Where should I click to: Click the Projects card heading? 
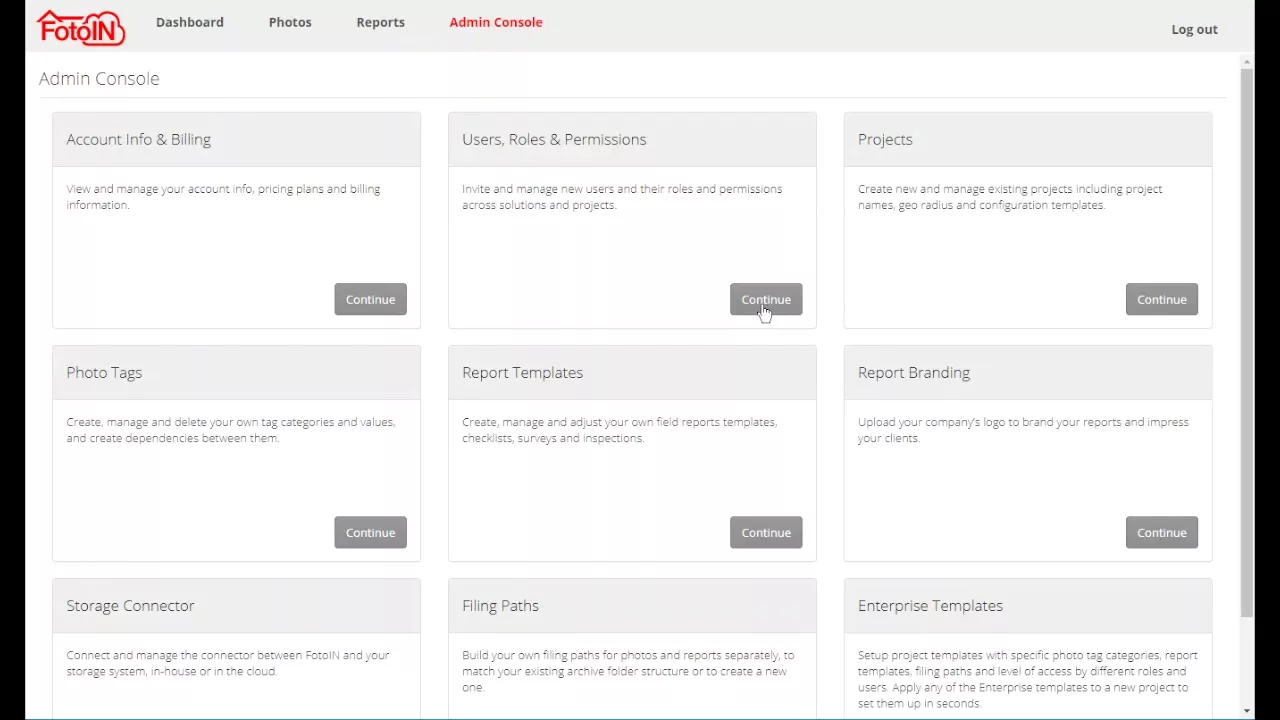pos(885,139)
